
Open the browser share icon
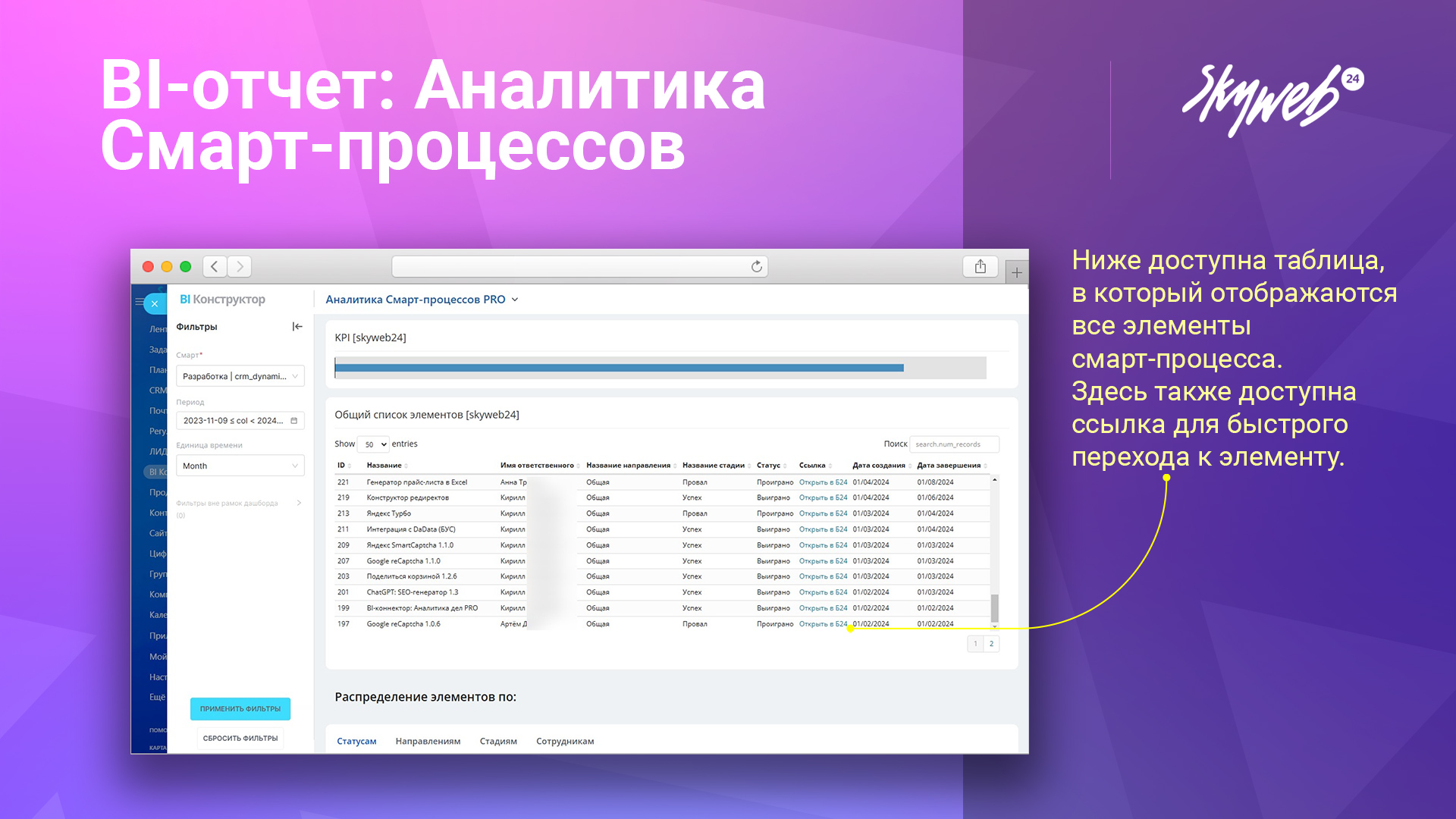(x=980, y=266)
